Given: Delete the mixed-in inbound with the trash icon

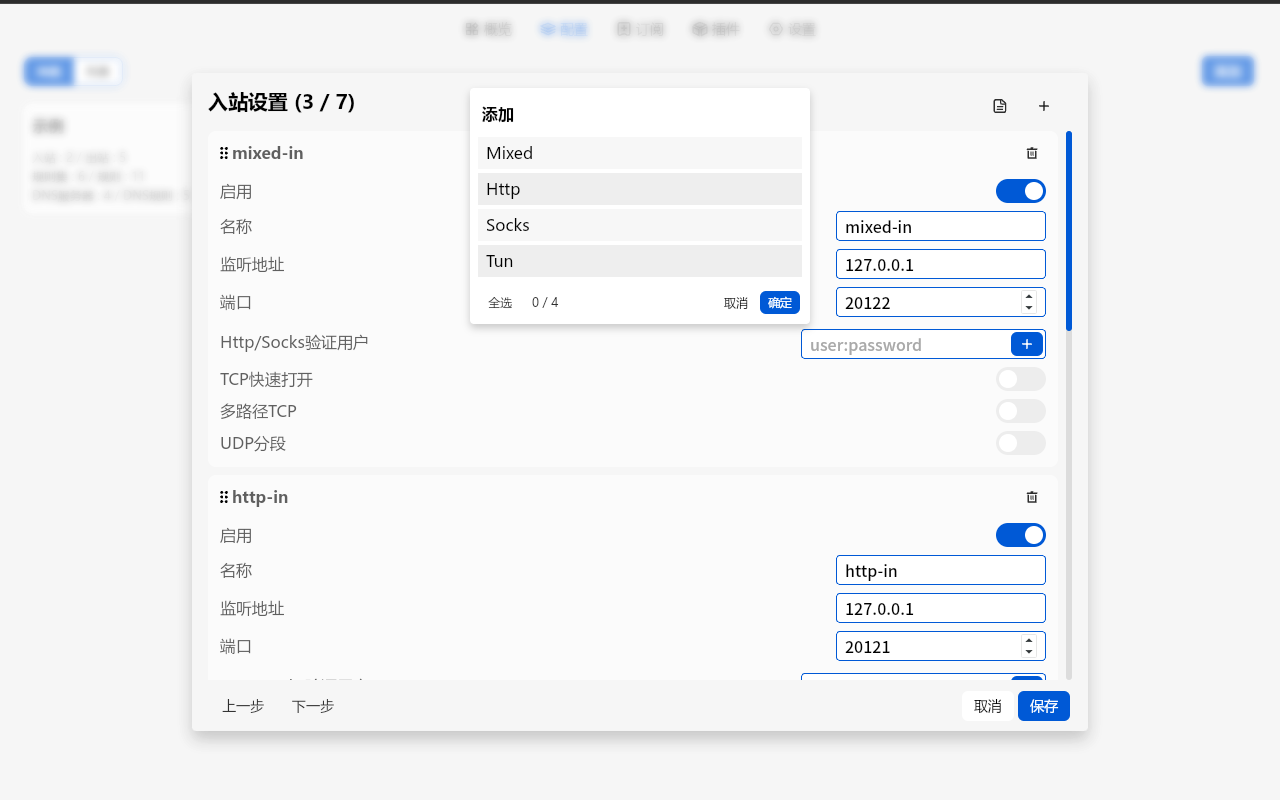Looking at the screenshot, I should pos(1032,153).
